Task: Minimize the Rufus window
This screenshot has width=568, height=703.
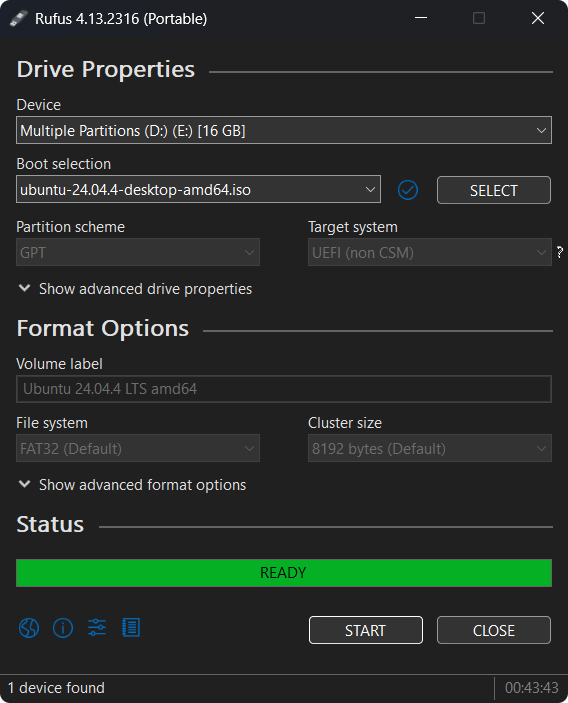Action: (x=421, y=18)
